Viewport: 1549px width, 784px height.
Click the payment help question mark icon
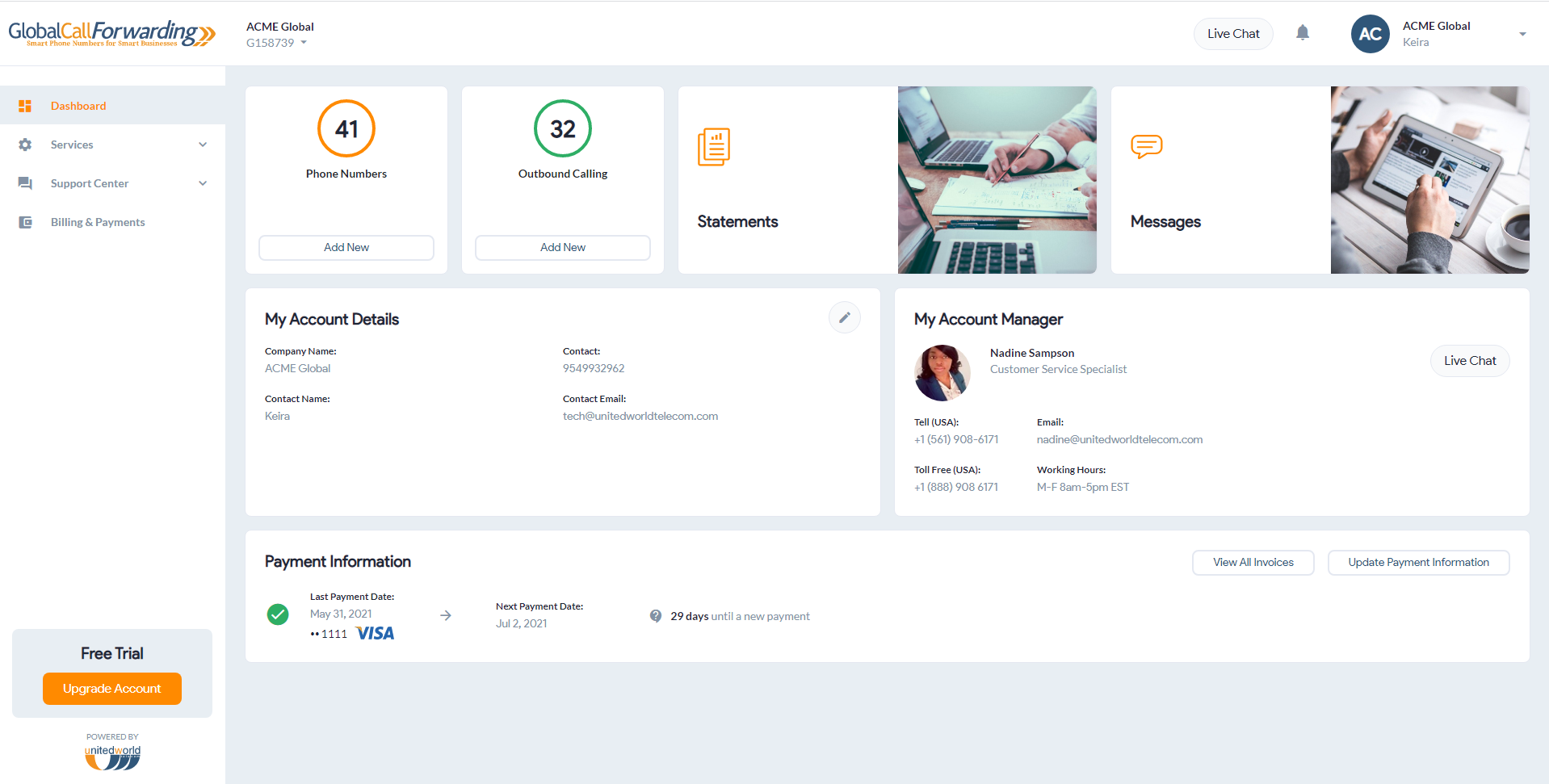(x=655, y=615)
